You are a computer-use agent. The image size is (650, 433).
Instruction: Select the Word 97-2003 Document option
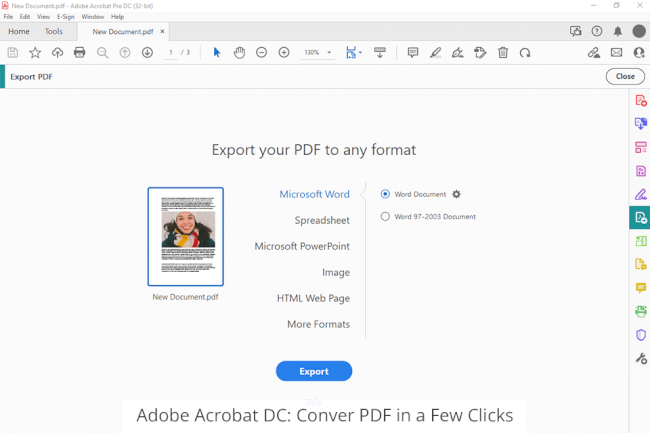385,216
